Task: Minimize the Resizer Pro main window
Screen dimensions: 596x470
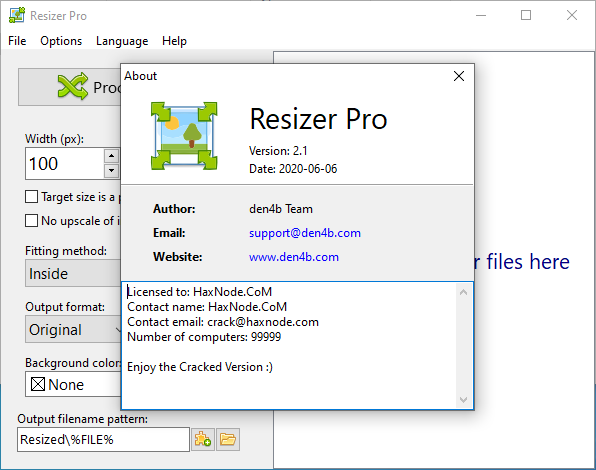Action: click(481, 16)
